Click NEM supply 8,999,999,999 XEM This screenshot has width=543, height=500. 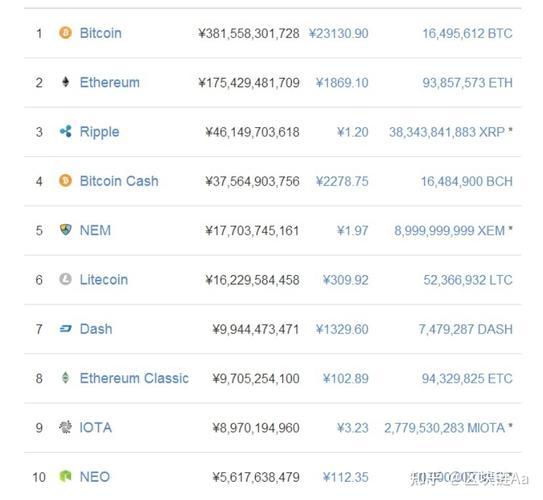[449, 231]
